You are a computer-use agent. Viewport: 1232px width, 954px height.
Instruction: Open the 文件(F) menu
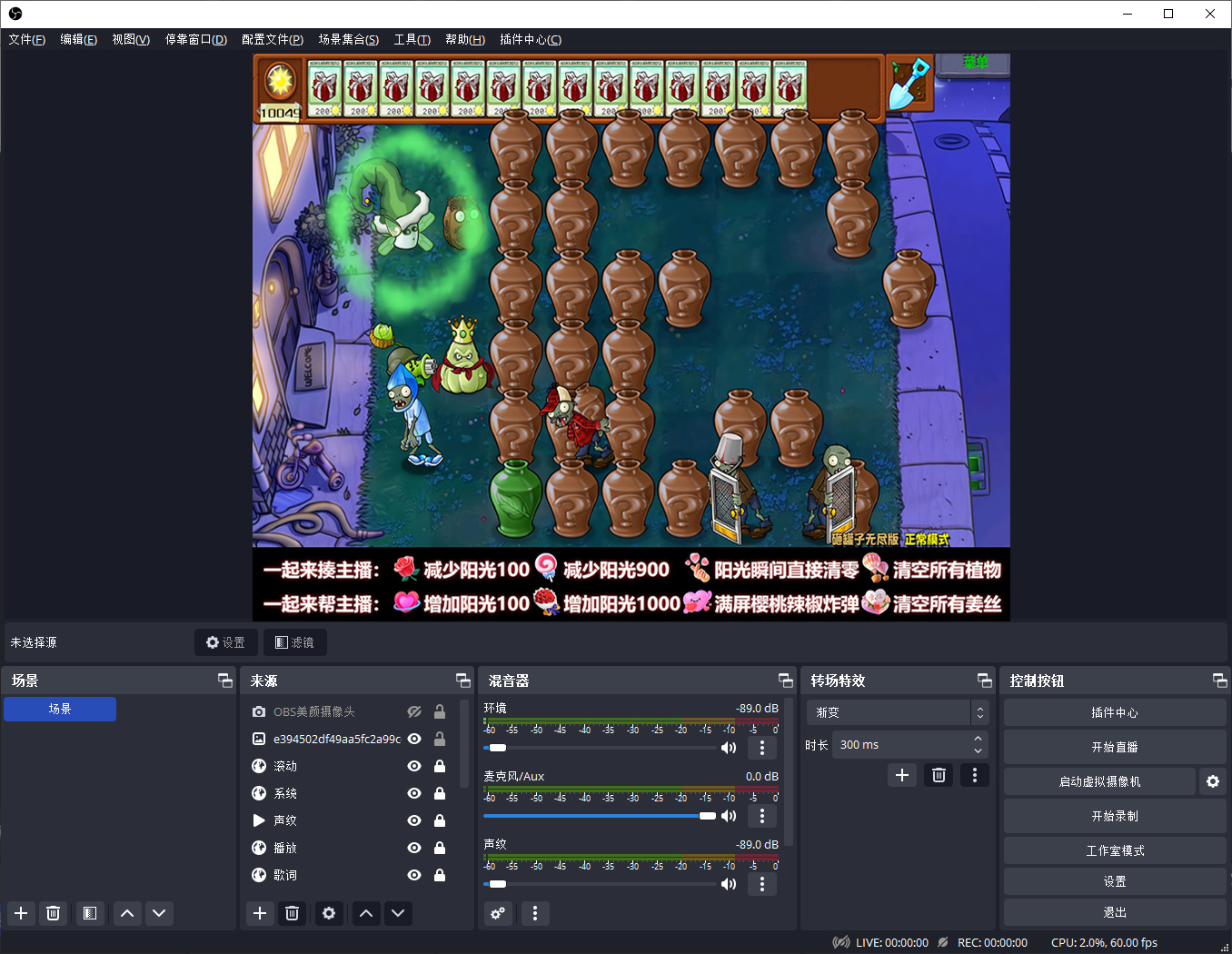click(26, 39)
